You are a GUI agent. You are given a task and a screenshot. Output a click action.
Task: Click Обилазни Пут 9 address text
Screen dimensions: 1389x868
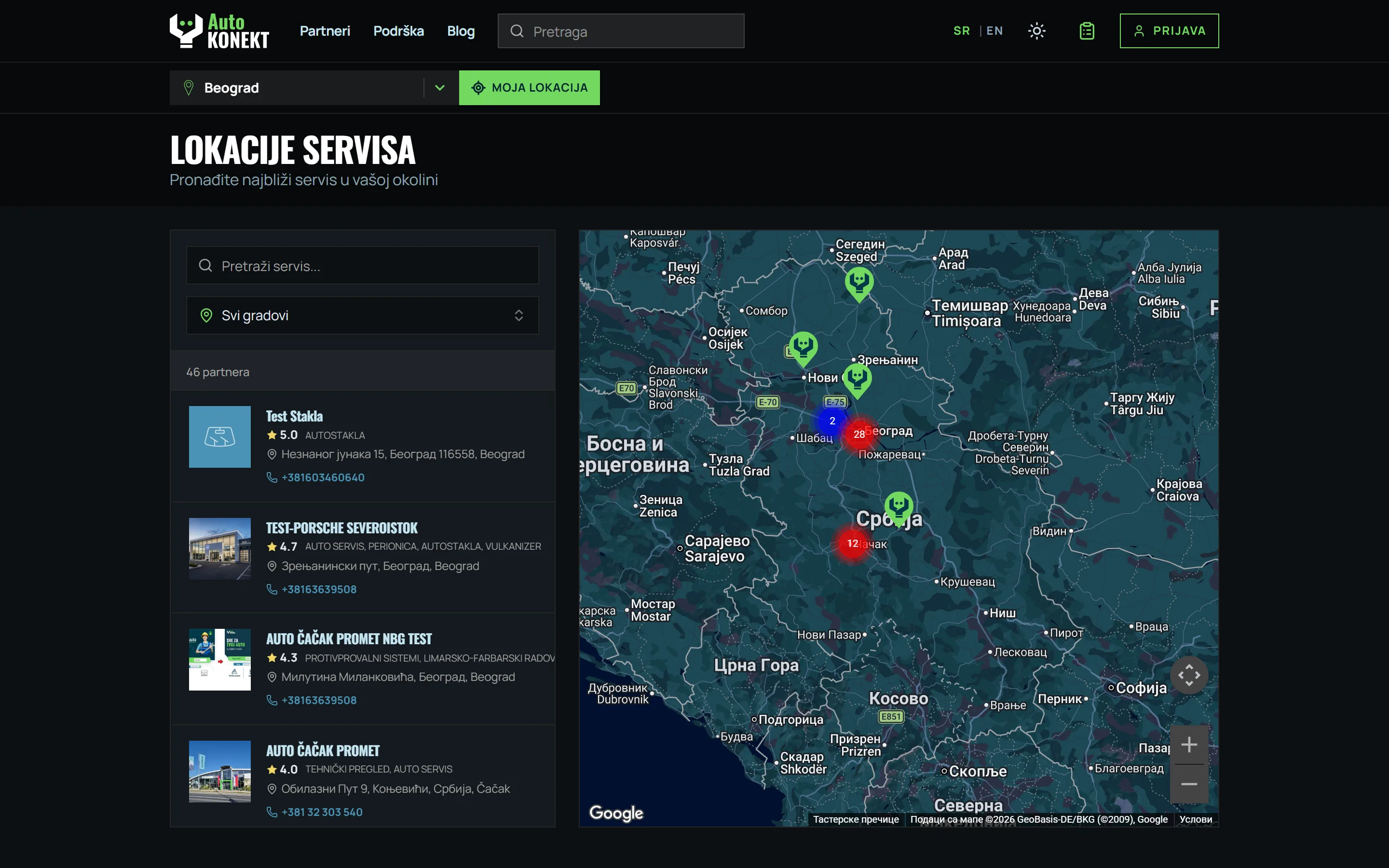tap(395, 789)
